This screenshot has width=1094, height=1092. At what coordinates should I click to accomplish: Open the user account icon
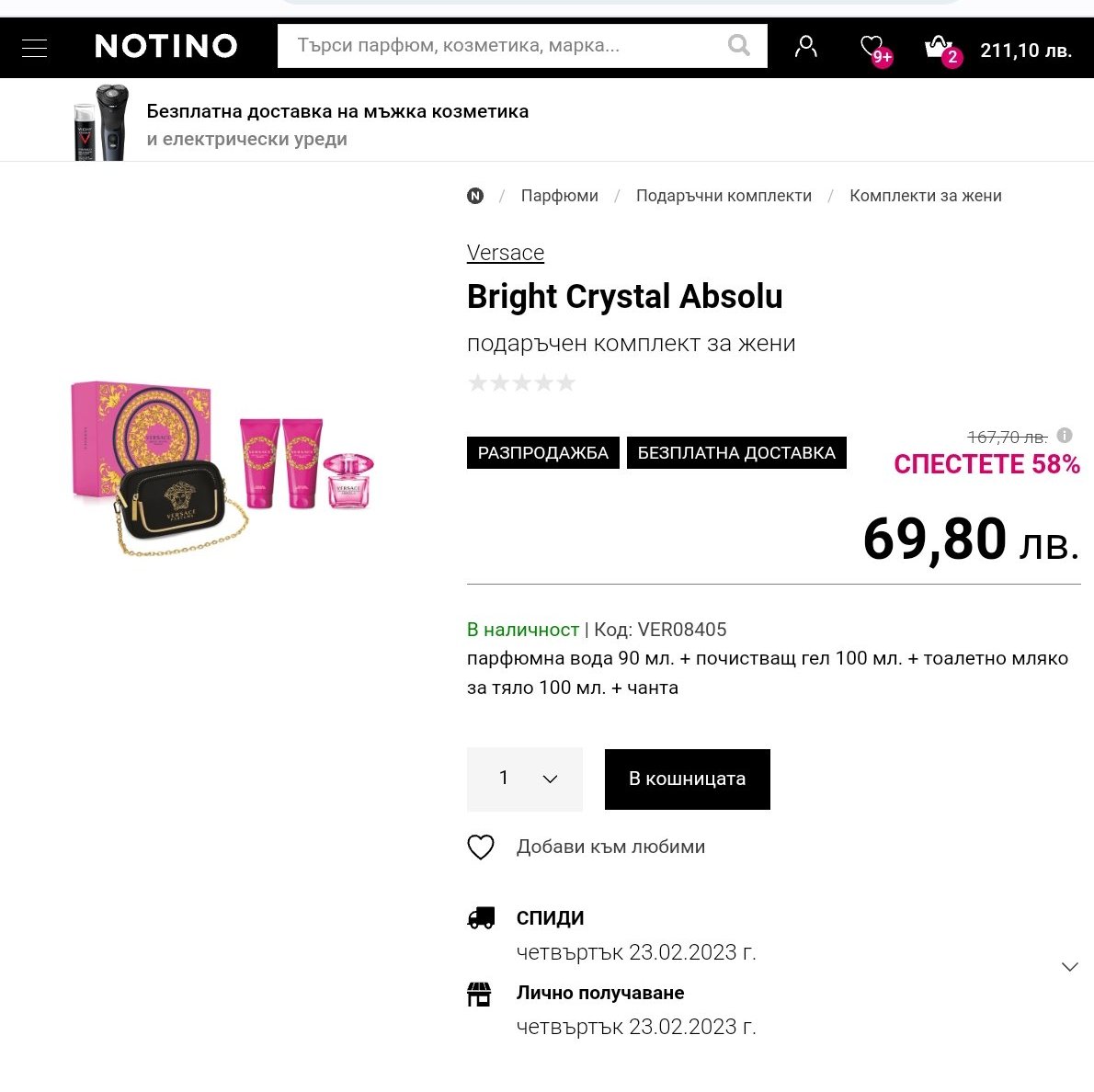[806, 46]
